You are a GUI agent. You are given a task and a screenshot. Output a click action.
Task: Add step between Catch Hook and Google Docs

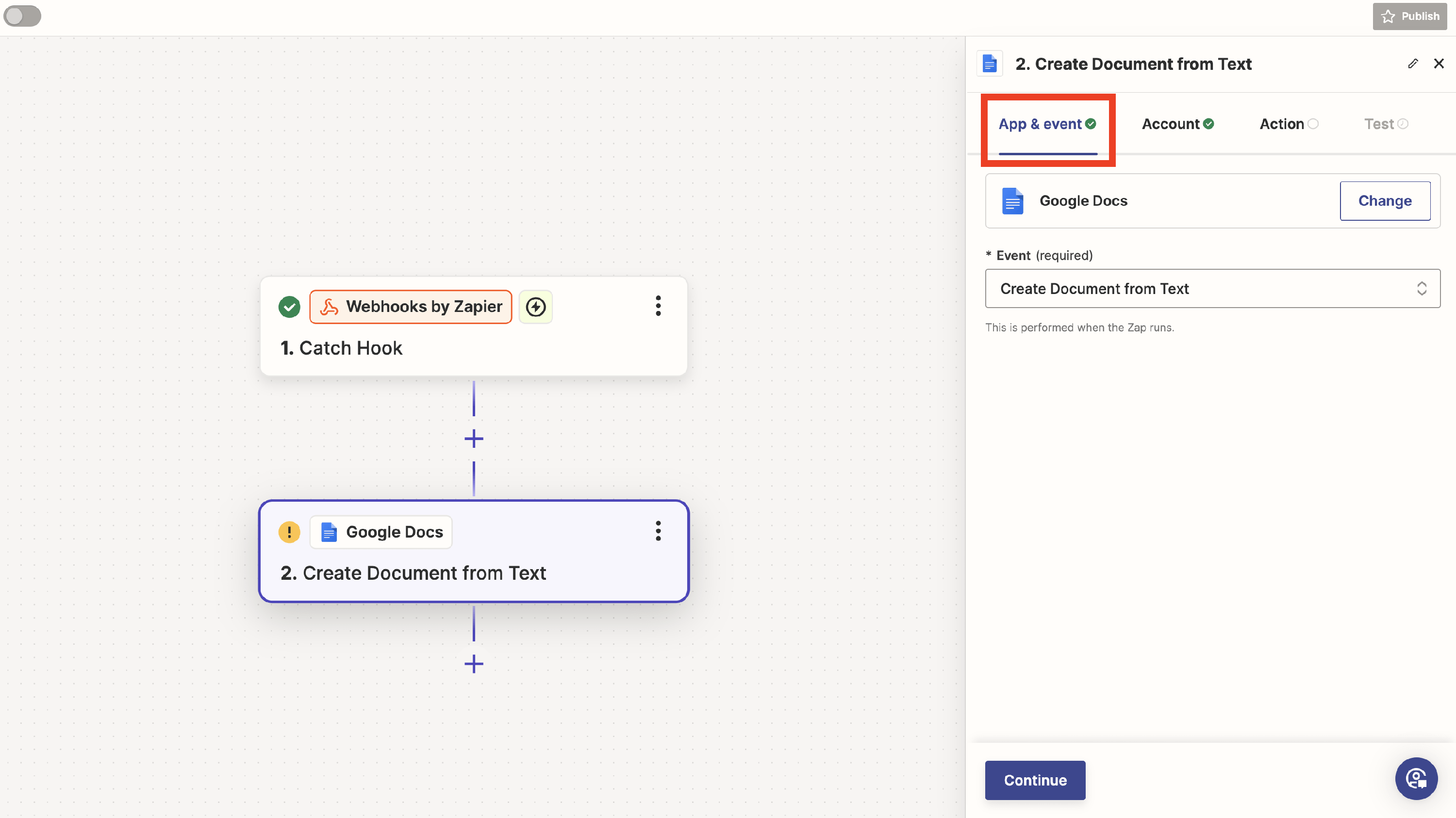474,439
